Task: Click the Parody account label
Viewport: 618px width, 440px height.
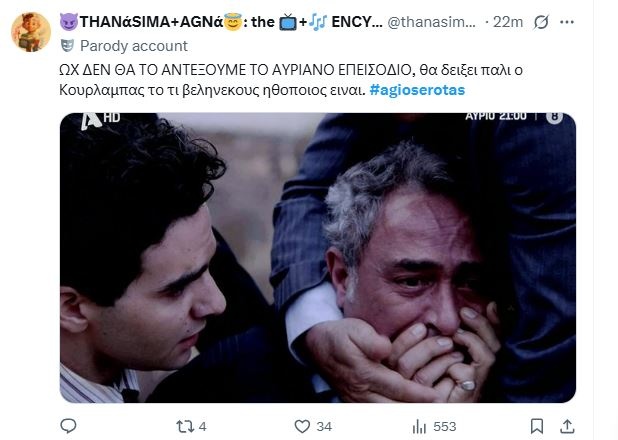Action: [x=134, y=46]
